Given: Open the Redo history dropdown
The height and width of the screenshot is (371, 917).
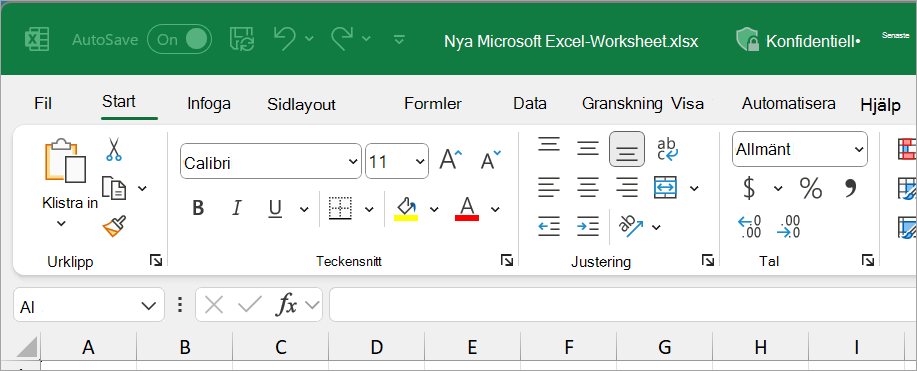Looking at the screenshot, I should 366,39.
